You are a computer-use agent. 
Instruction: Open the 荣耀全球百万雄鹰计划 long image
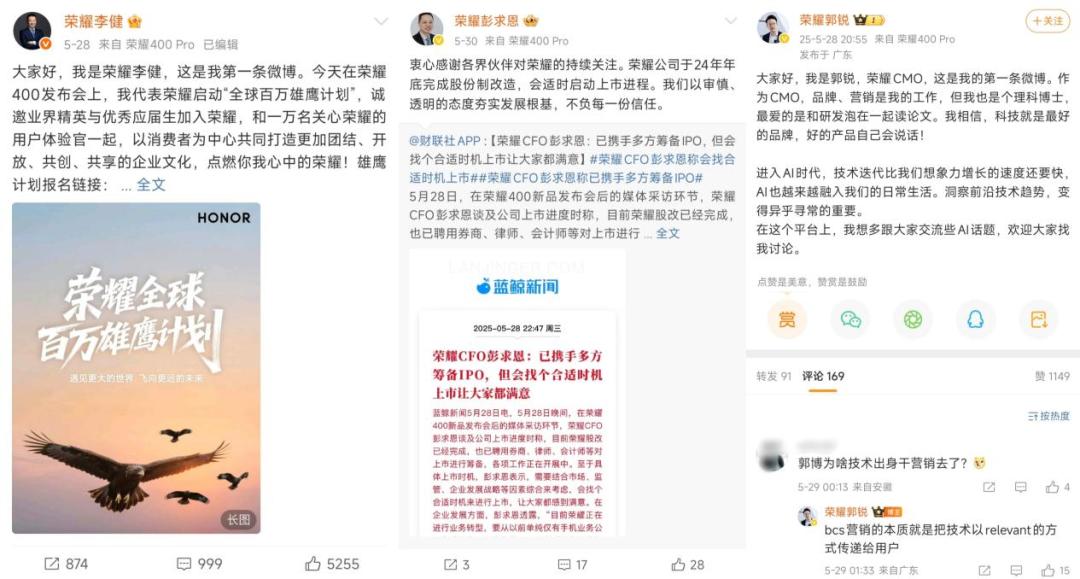pyautogui.click(x=136, y=368)
